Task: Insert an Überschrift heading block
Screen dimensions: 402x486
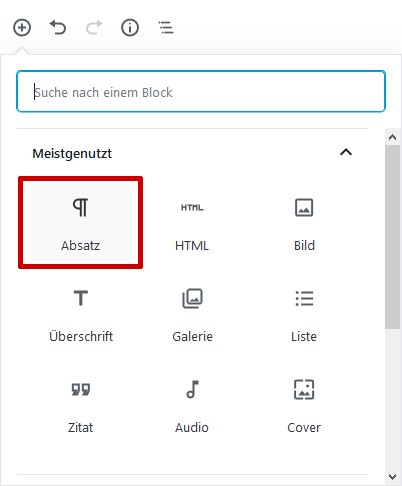Action: [81, 313]
